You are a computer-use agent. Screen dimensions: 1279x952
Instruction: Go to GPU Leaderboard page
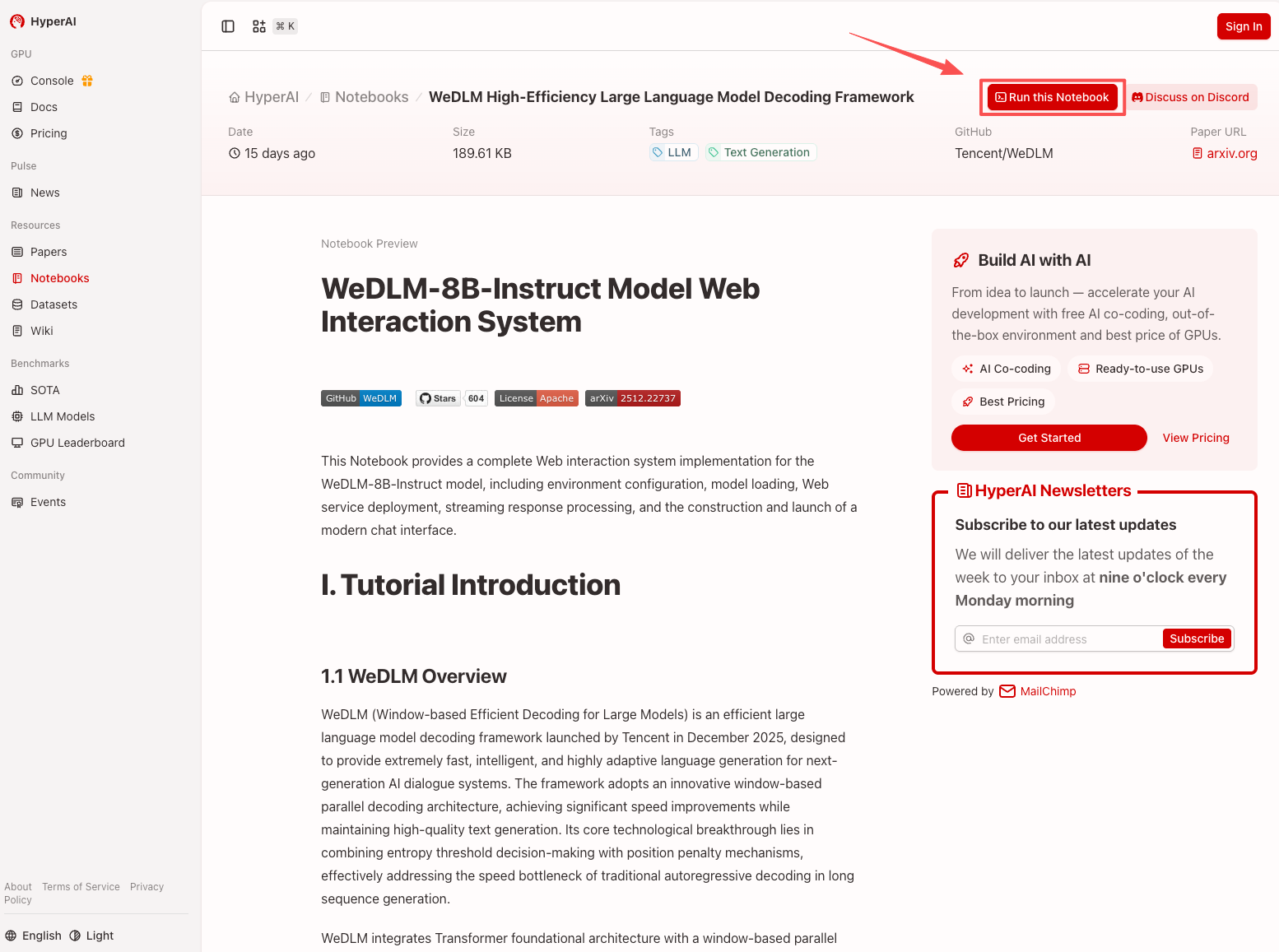click(x=77, y=443)
